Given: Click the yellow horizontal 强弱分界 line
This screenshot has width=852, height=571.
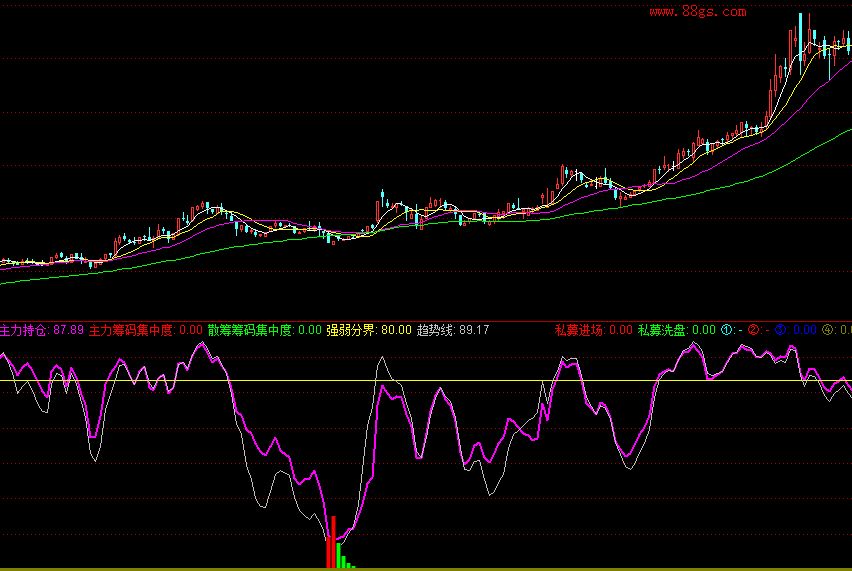Looking at the screenshot, I should [426, 380].
